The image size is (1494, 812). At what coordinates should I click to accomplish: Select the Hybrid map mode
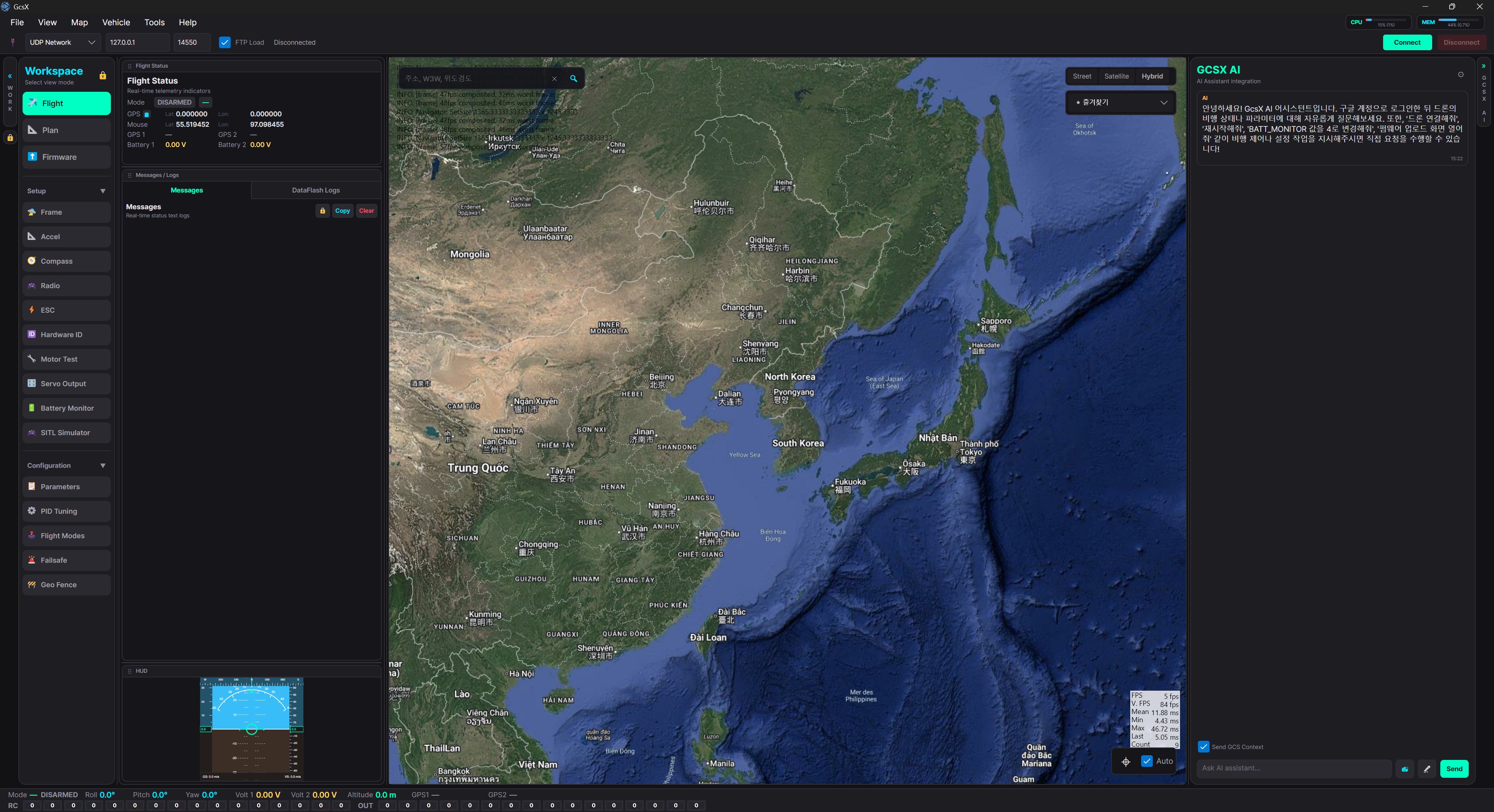pyautogui.click(x=1152, y=76)
